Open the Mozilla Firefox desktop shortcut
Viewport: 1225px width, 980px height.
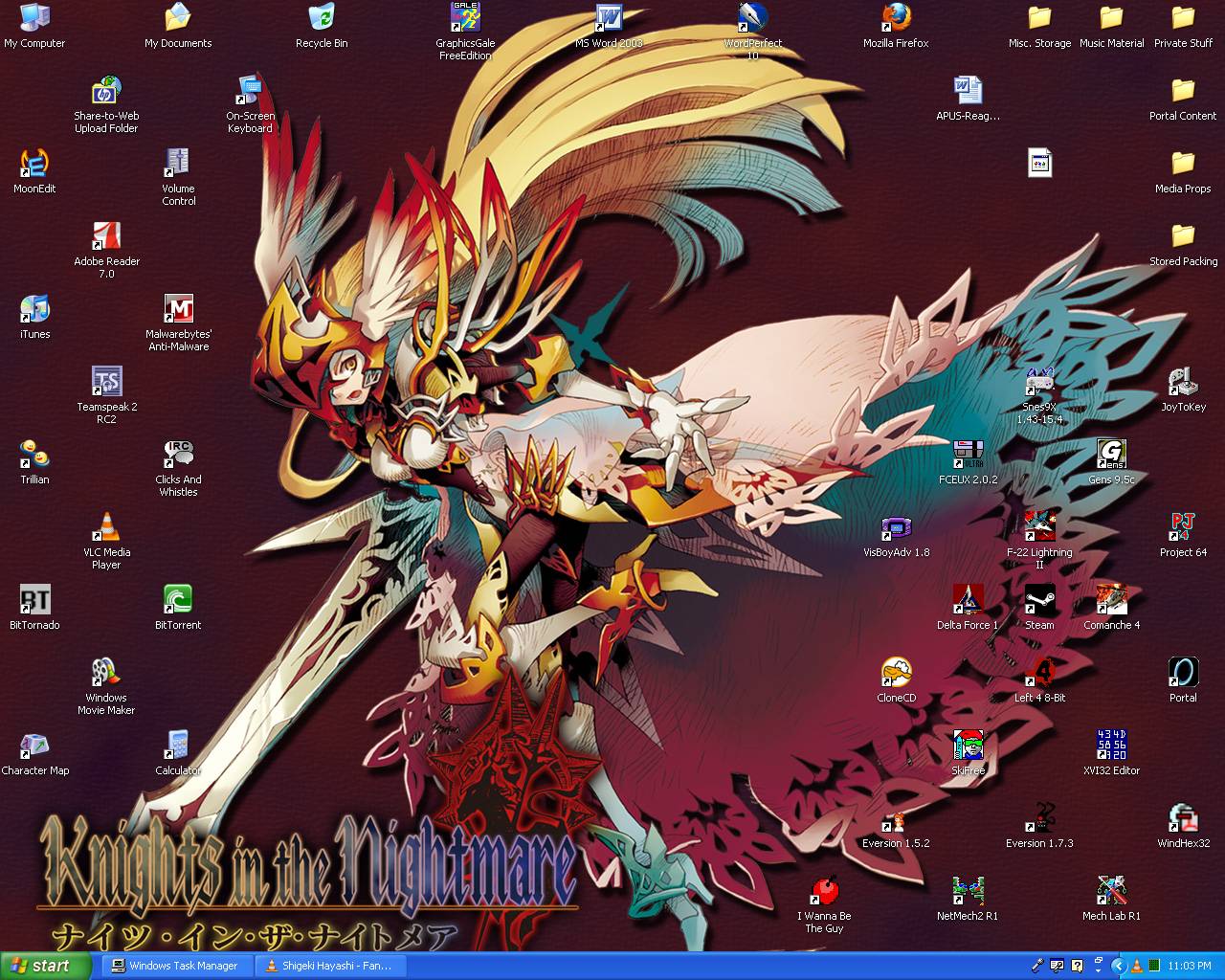pyautogui.click(x=896, y=18)
